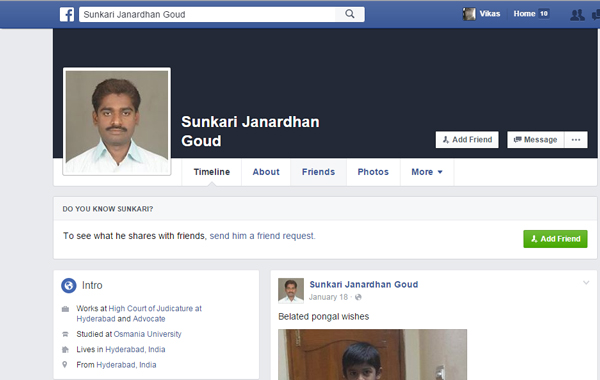The width and height of the screenshot is (600, 380).
Task: Select the Photos tab
Action: click(373, 172)
